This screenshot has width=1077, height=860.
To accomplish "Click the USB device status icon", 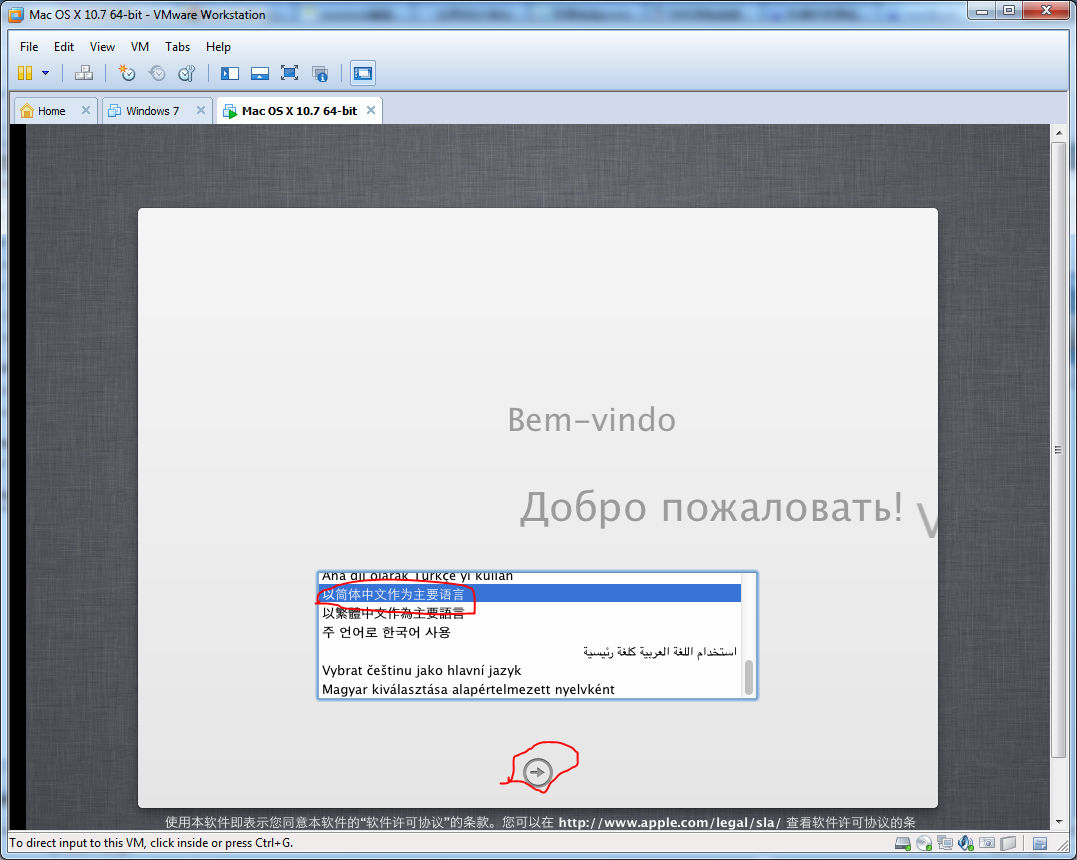I will 1008,843.
